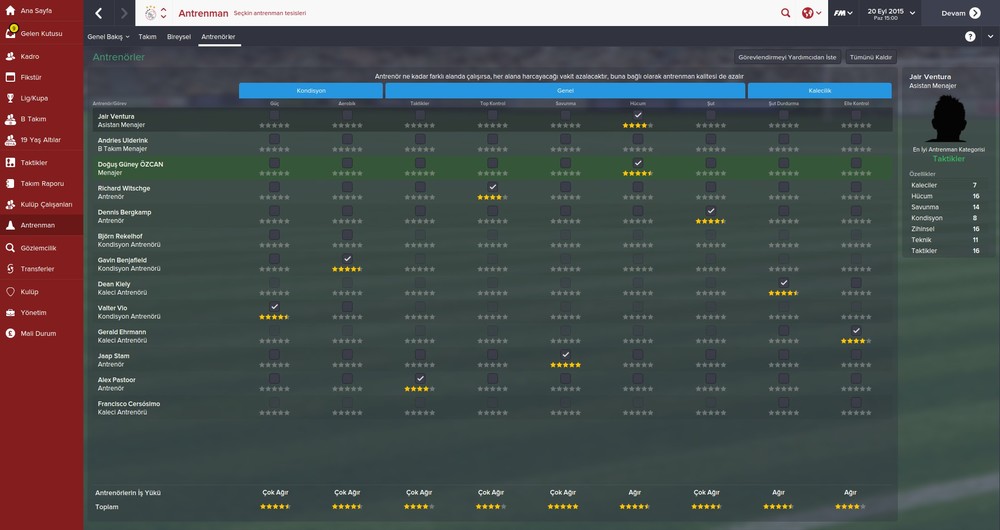Switch to the Bireysel tab
The image size is (1000, 530).
coord(178,36)
